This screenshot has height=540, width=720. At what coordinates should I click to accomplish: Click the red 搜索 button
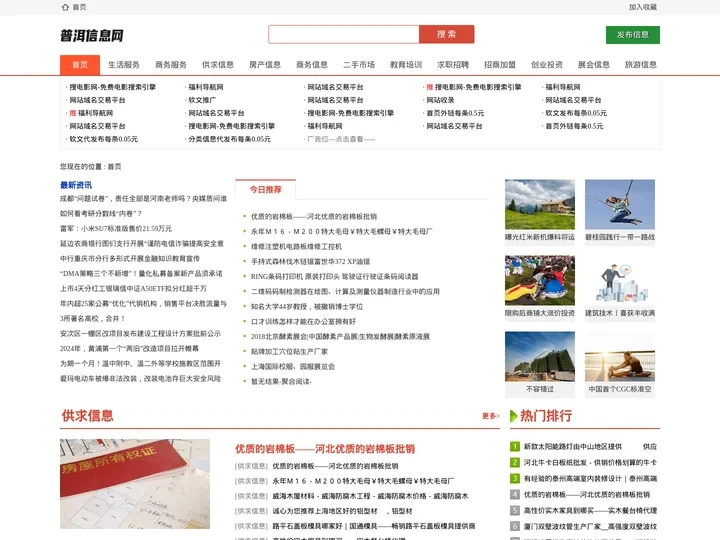tap(446, 34)
